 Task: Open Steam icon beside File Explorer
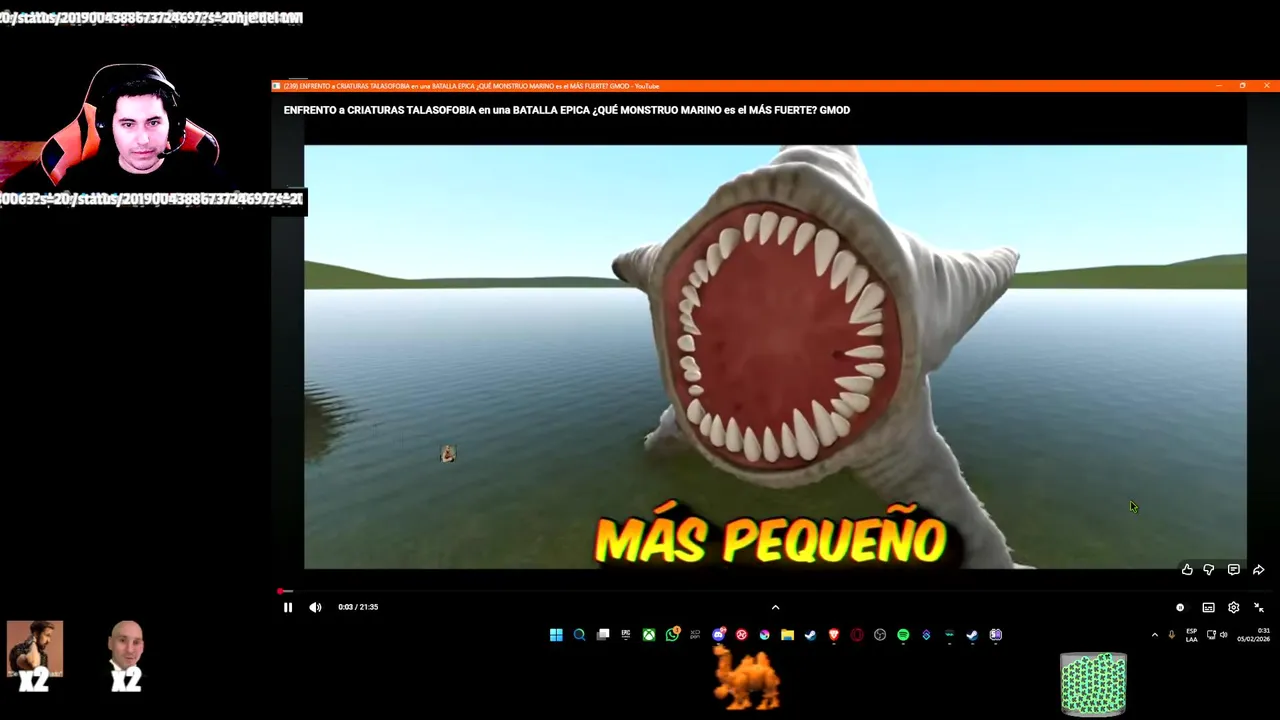click(810, 635)
